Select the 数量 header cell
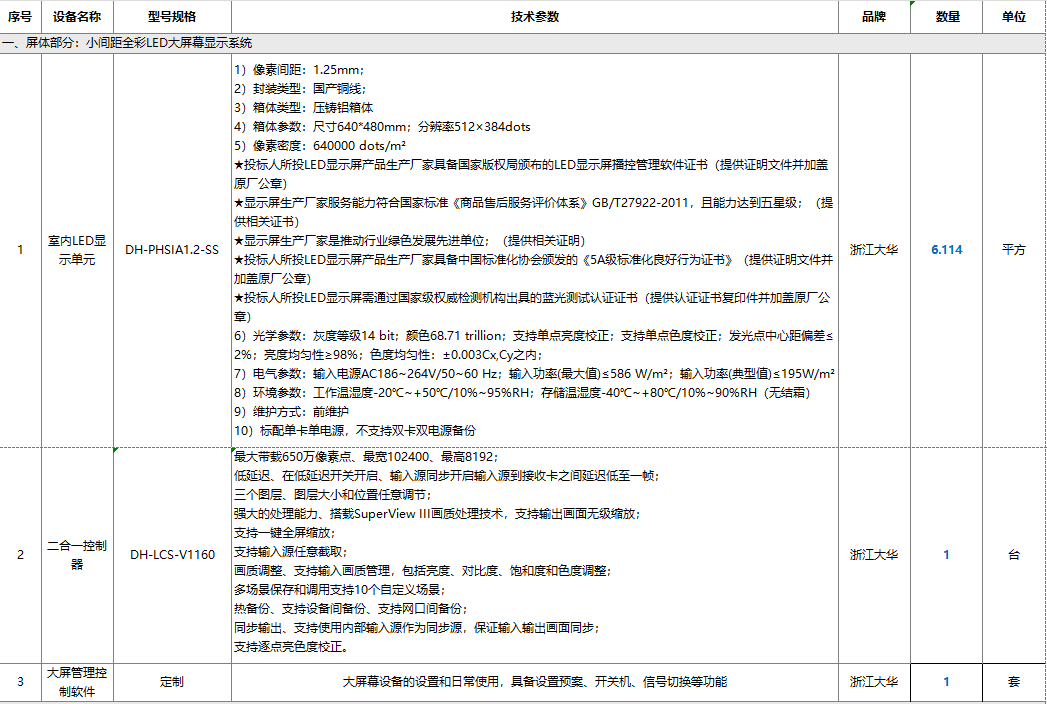The height and width of the screenshot is (704, 1047). point(947,17)
